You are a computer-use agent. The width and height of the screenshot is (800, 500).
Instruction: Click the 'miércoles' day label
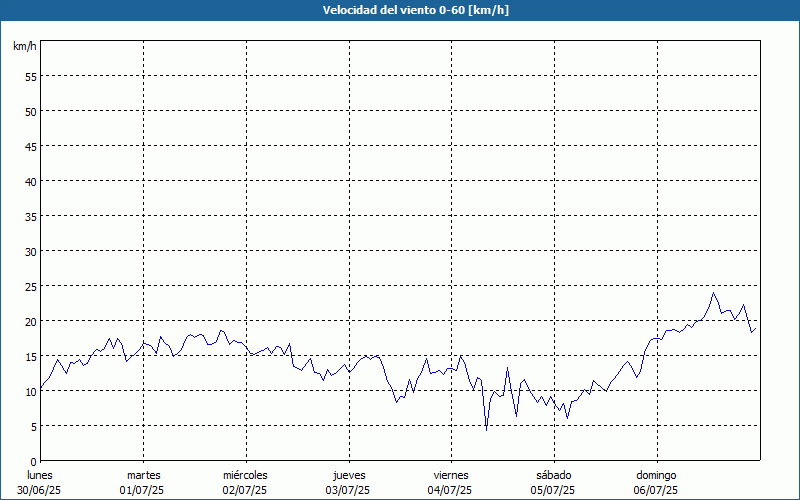[x=245, y=475]
